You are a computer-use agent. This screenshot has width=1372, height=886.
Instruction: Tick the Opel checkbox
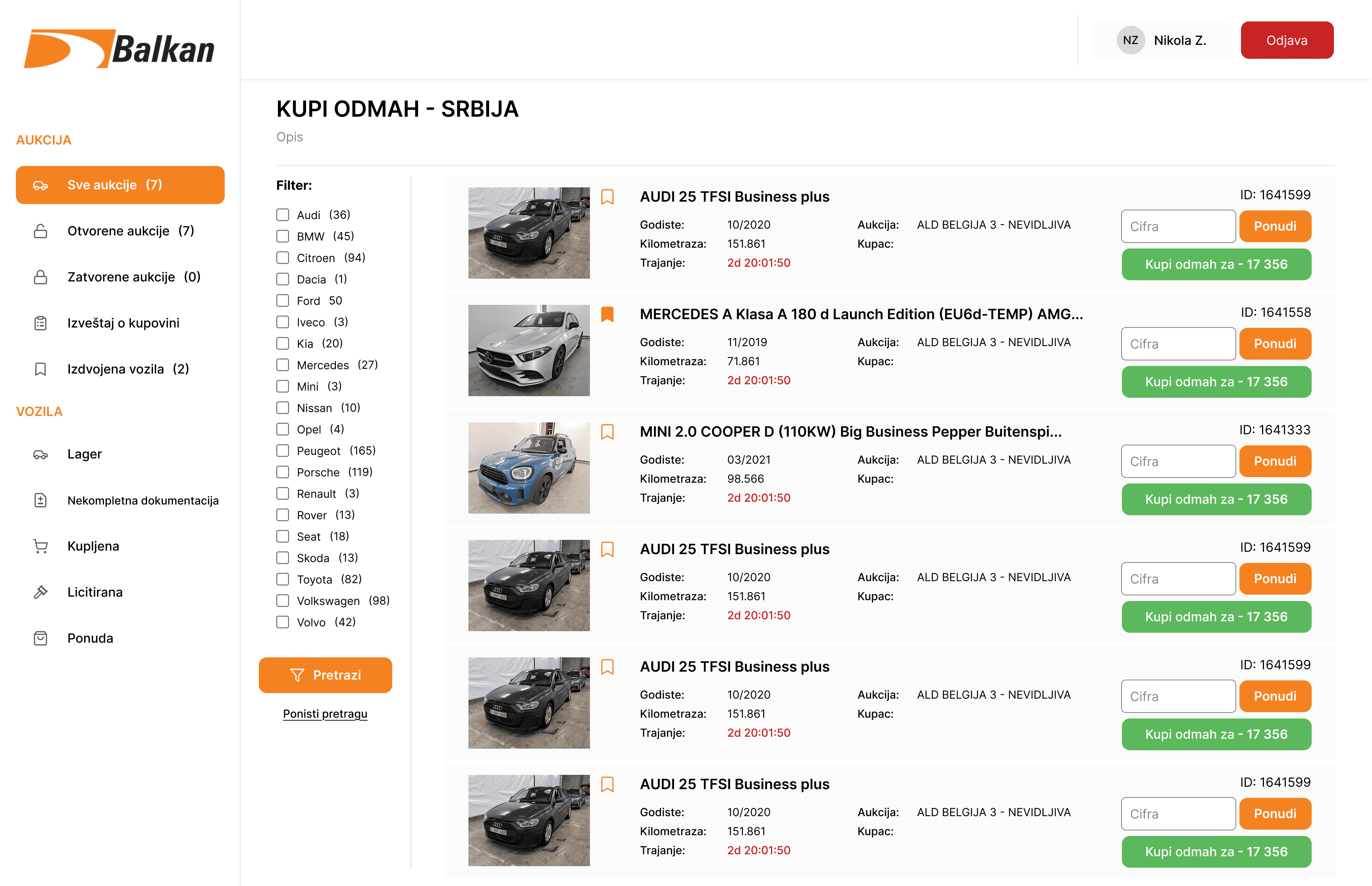point(282,429)
